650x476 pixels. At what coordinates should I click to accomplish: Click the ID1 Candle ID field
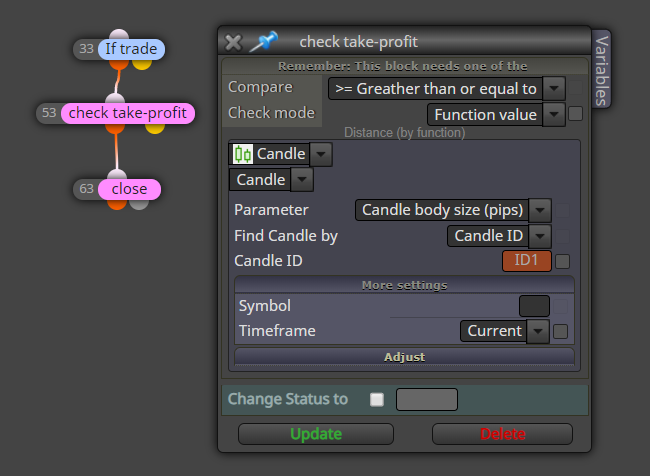[x=526, y=261]
